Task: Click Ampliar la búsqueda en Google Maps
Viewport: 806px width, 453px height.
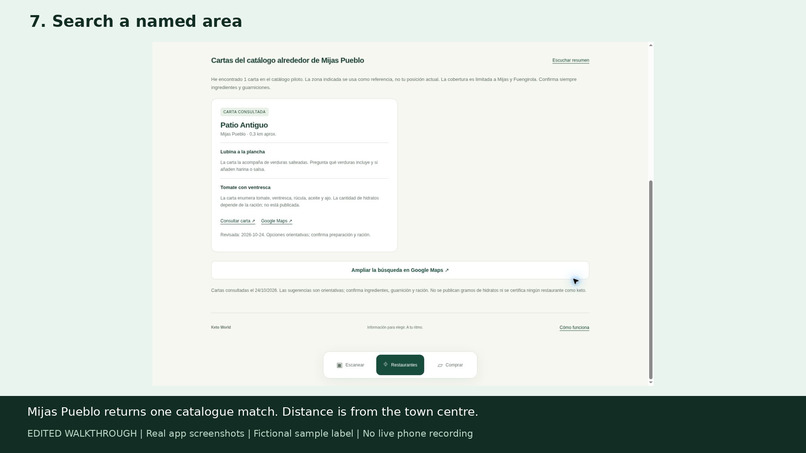Action: point(400,270)
